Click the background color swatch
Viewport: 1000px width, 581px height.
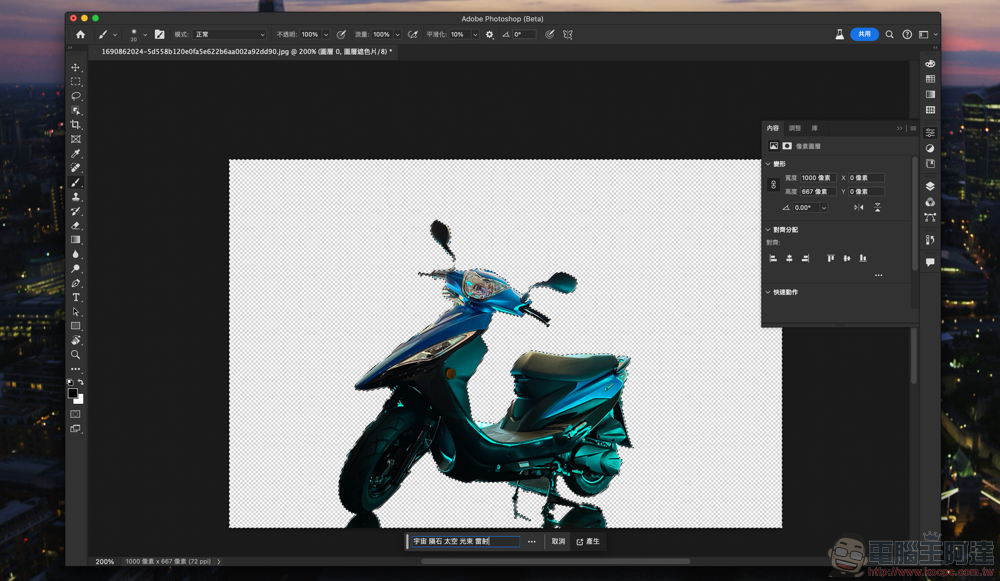(80, 401)
